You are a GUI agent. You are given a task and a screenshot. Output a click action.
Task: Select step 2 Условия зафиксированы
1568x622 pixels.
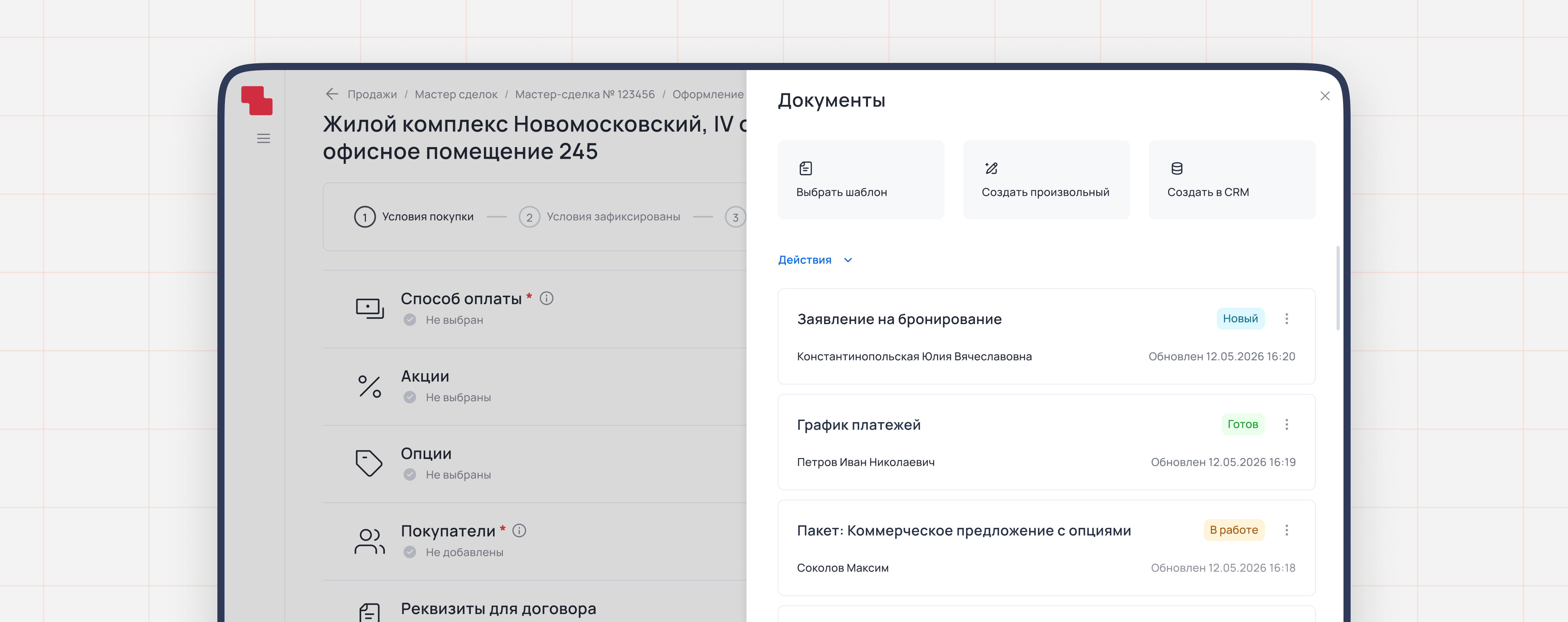click(x=599, y=217)
